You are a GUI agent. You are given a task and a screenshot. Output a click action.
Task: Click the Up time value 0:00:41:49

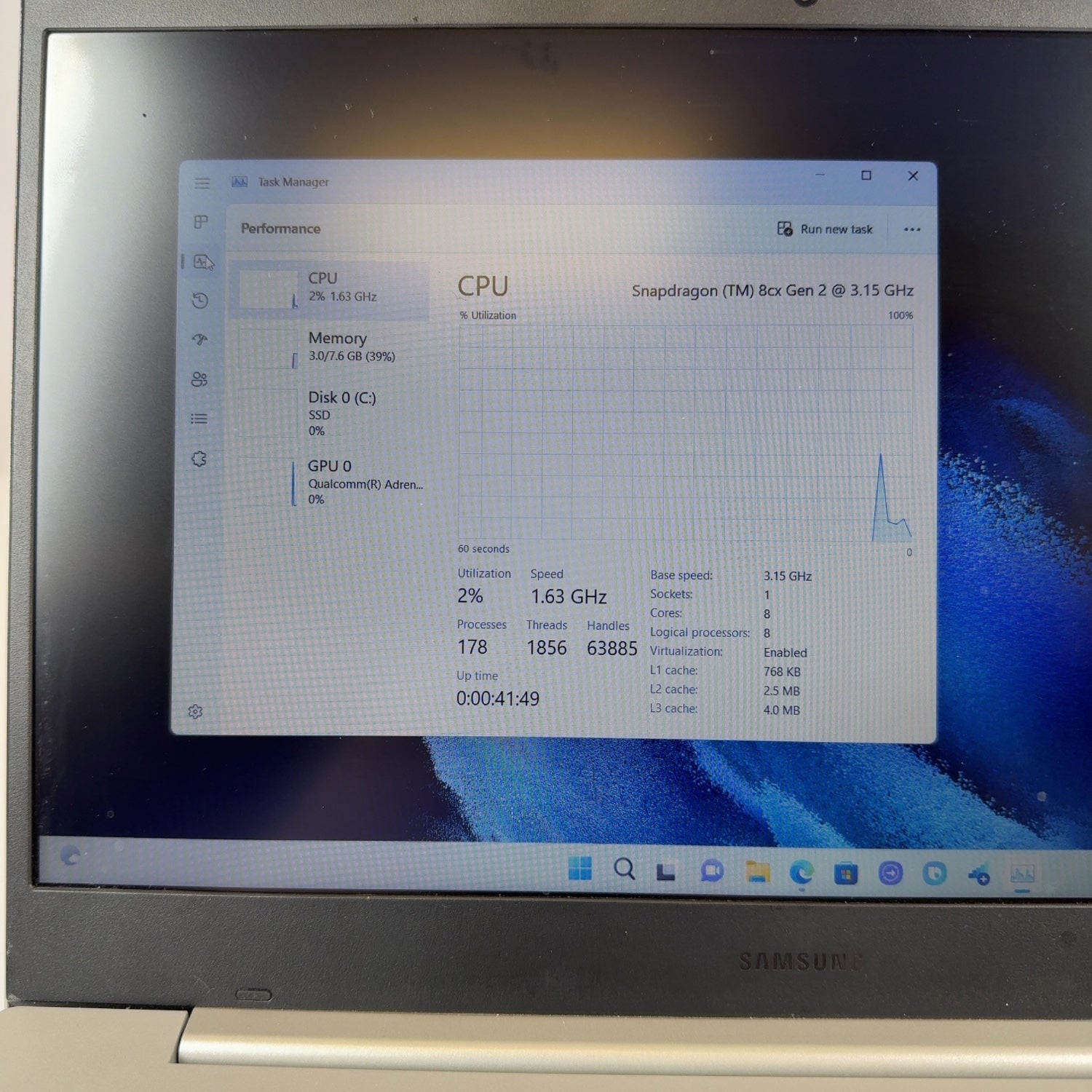(498, 699)
